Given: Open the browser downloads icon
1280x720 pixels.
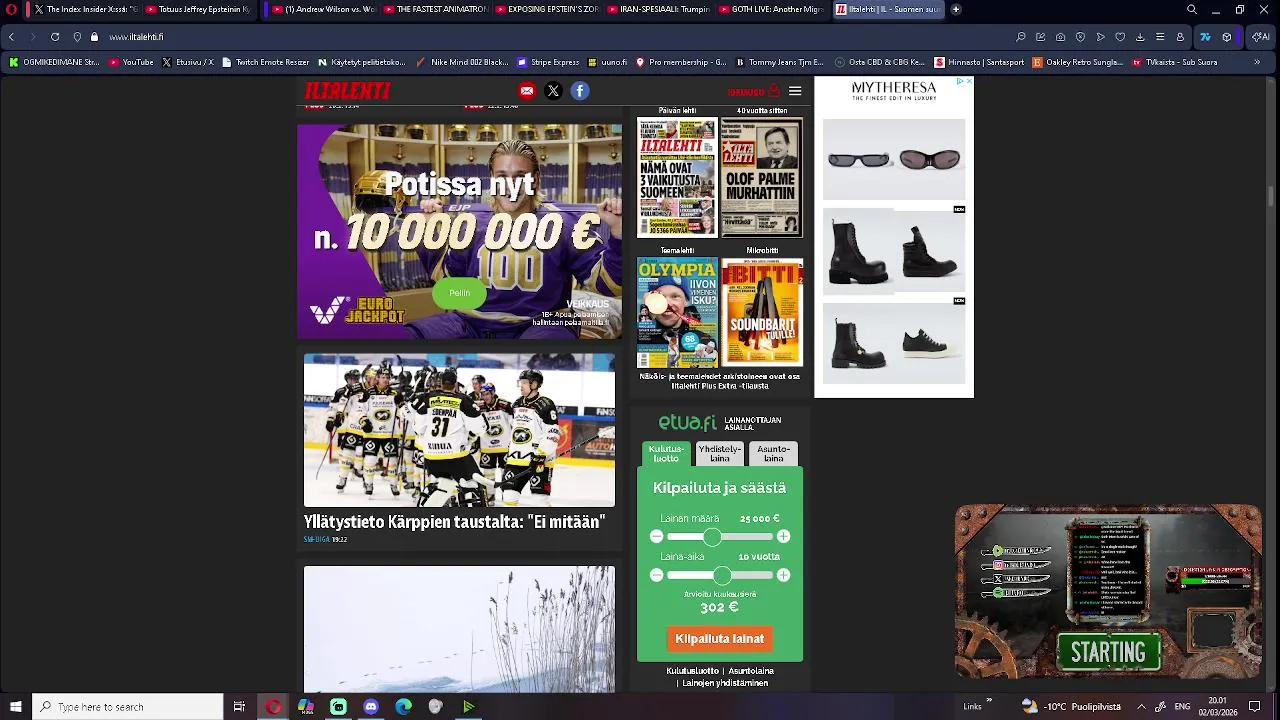Looking at the screenshot, I should click(x=1140, y=37).
